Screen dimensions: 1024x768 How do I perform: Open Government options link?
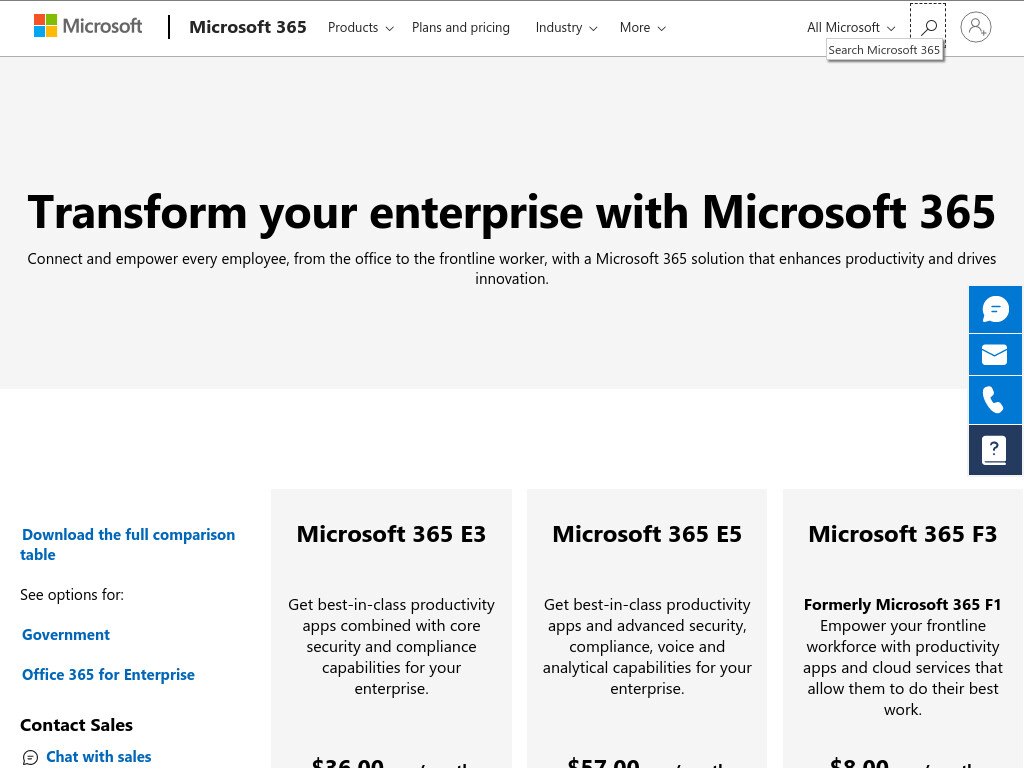66,635
